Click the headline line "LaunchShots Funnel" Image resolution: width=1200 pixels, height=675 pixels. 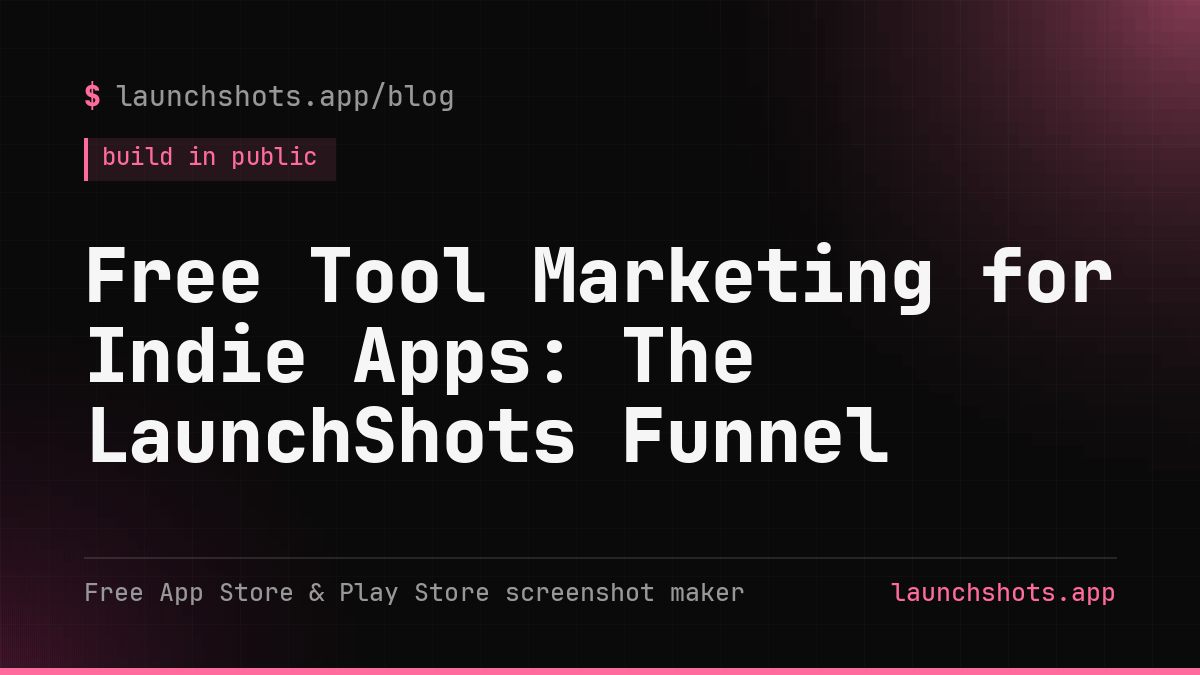(x=487, y=437)
